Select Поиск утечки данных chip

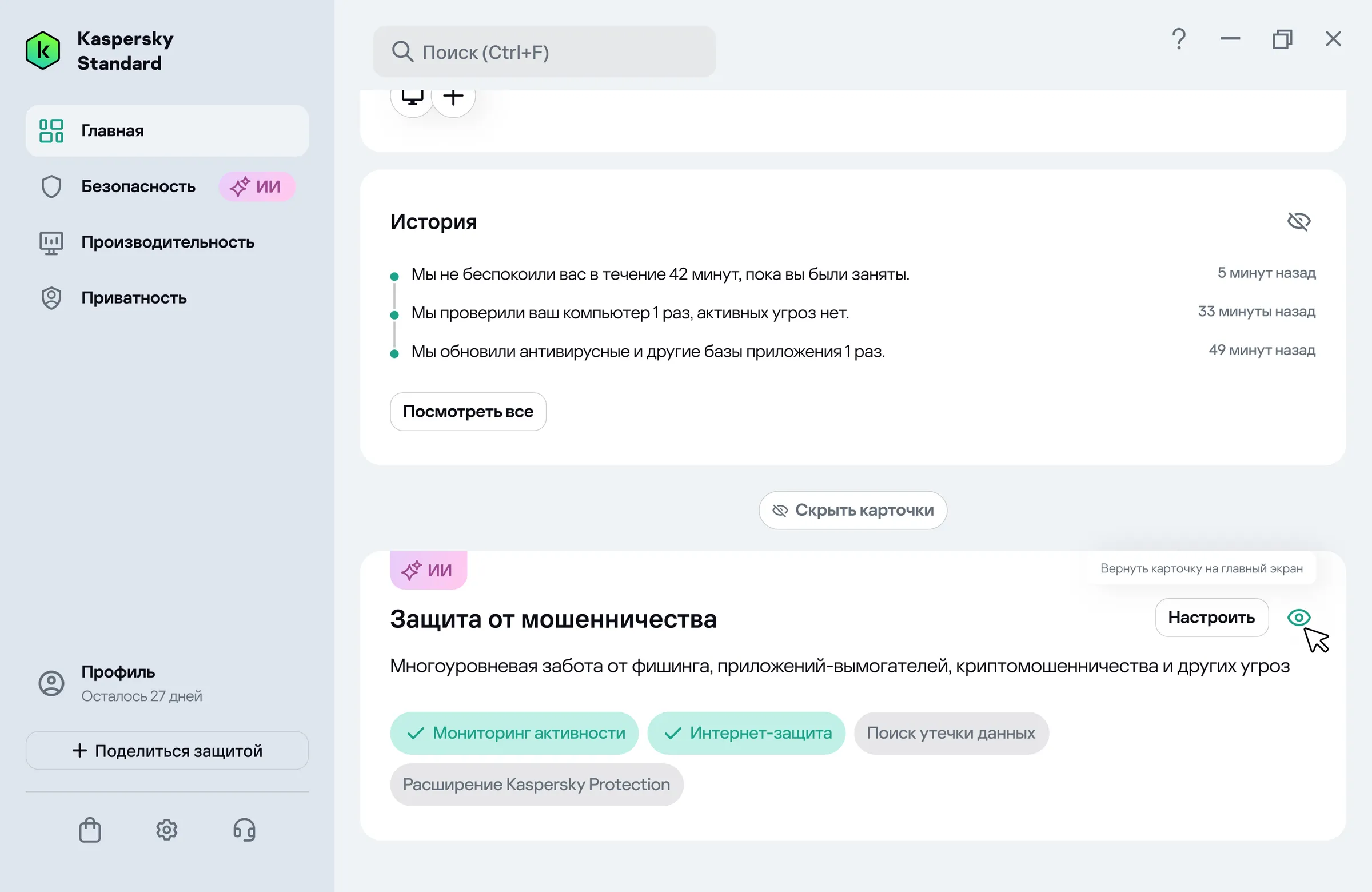click(x=951, y=734)
